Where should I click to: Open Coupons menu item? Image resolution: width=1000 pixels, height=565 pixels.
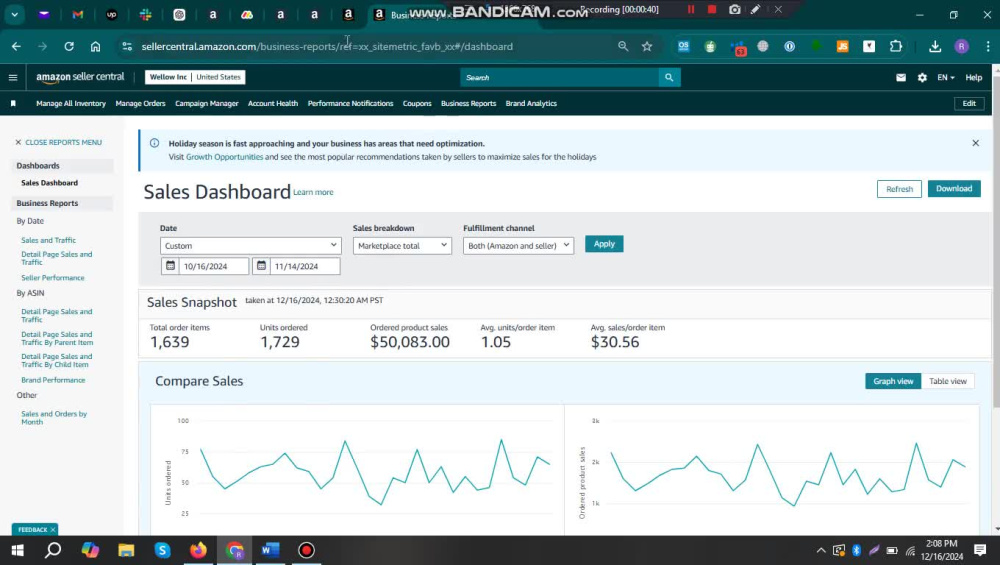(417, 103)
